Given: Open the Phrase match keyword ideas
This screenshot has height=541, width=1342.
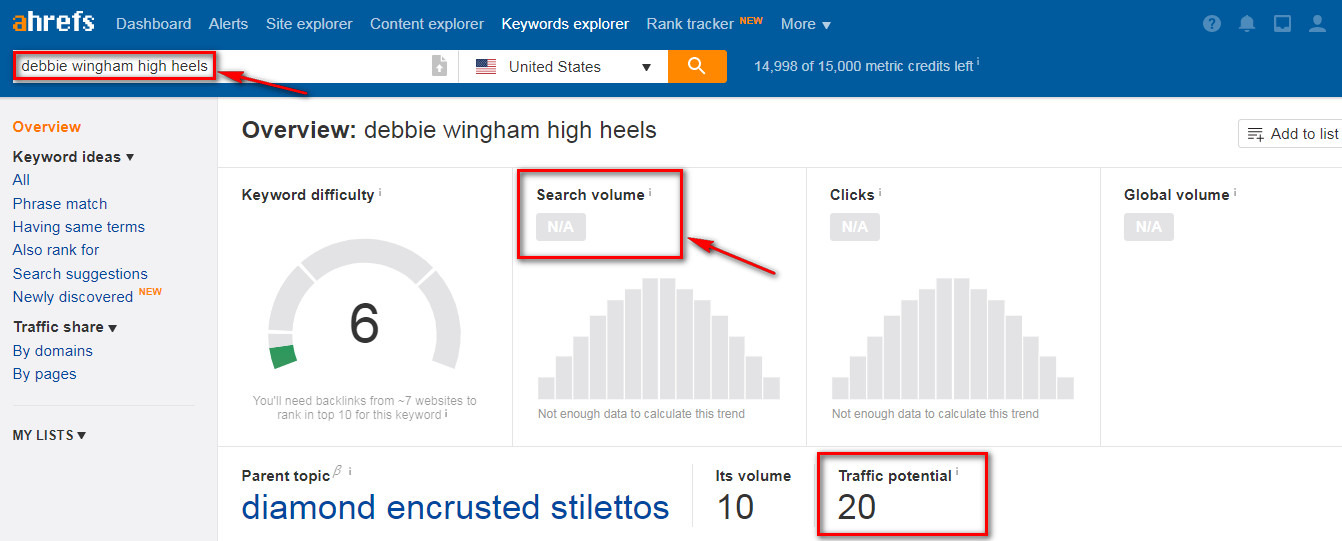Looking at the screenshot, I should click(60, 204).
